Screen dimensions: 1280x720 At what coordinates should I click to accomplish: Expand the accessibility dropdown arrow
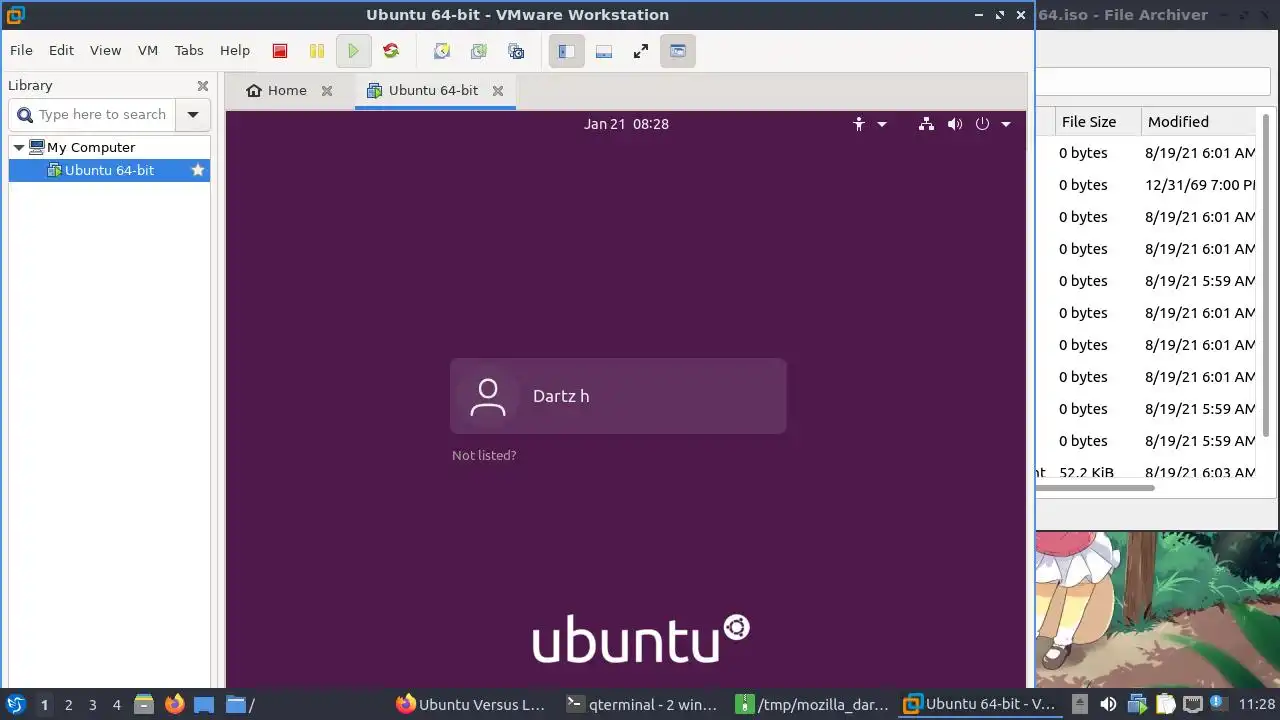(x=882, y=124)
